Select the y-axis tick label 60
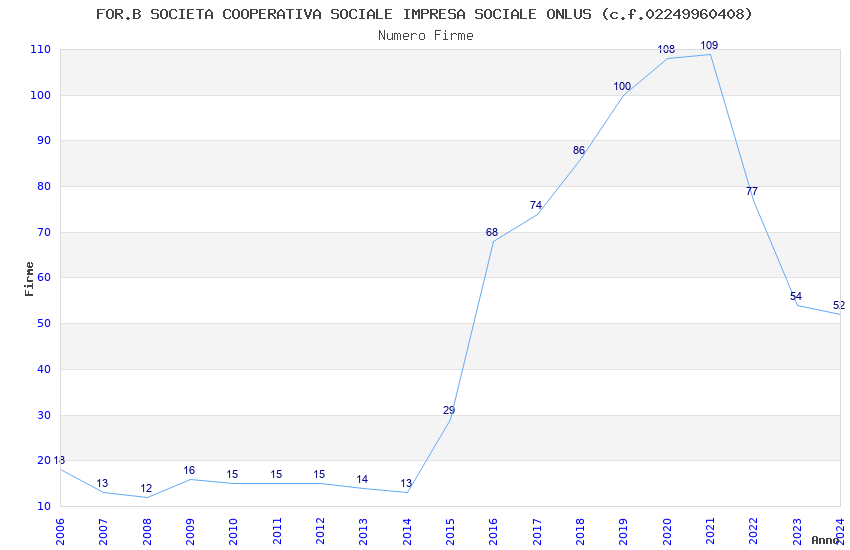 44,277
